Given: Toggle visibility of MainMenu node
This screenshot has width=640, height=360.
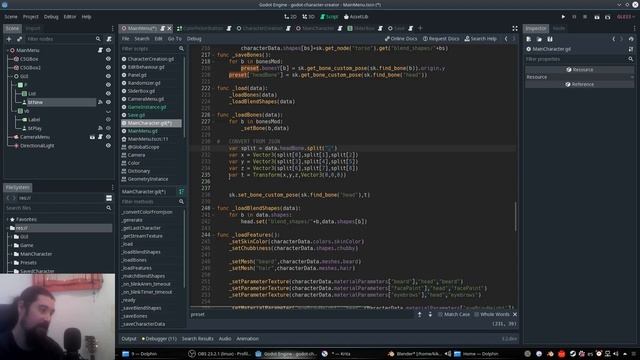Looking at the screenshot, I should coord(108,50).
